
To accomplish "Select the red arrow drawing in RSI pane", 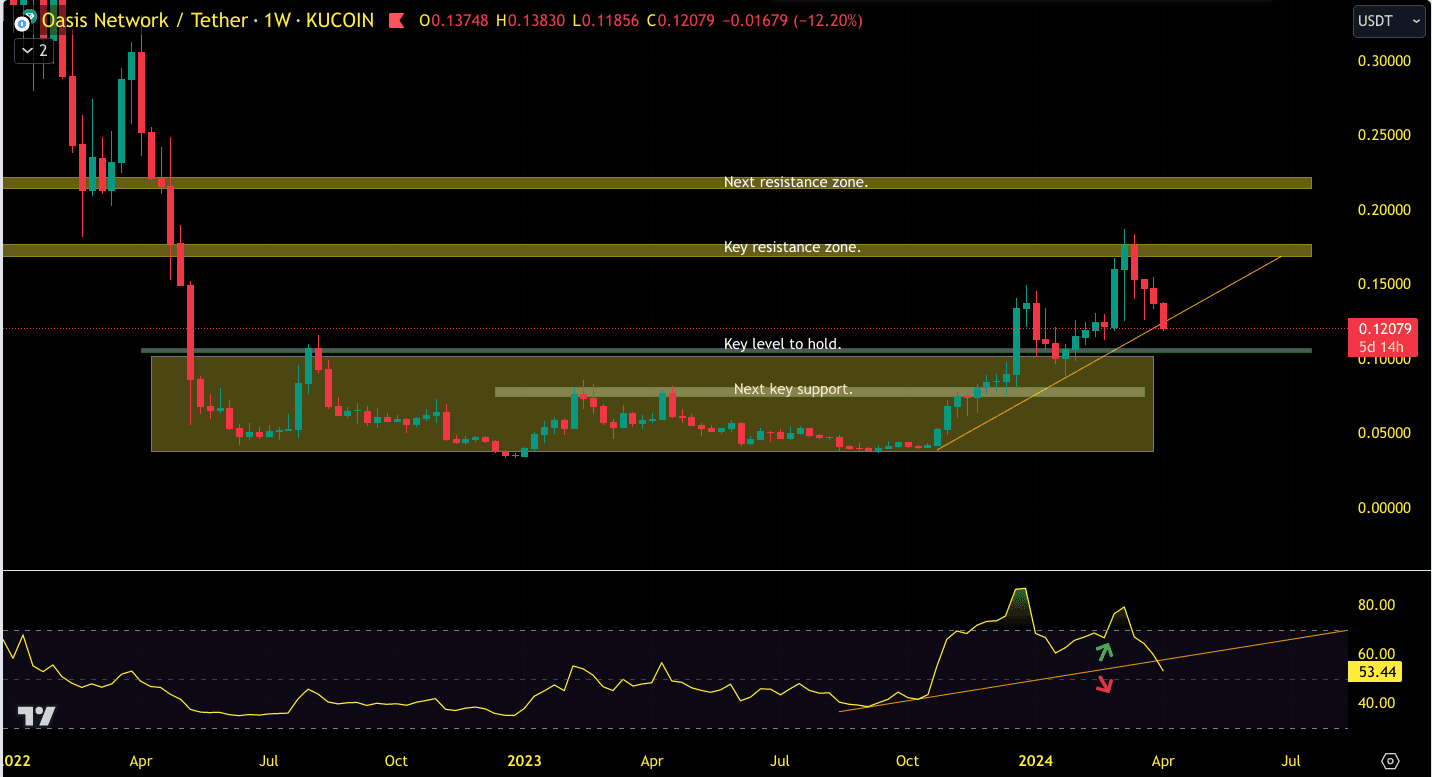I will 1104,684.
